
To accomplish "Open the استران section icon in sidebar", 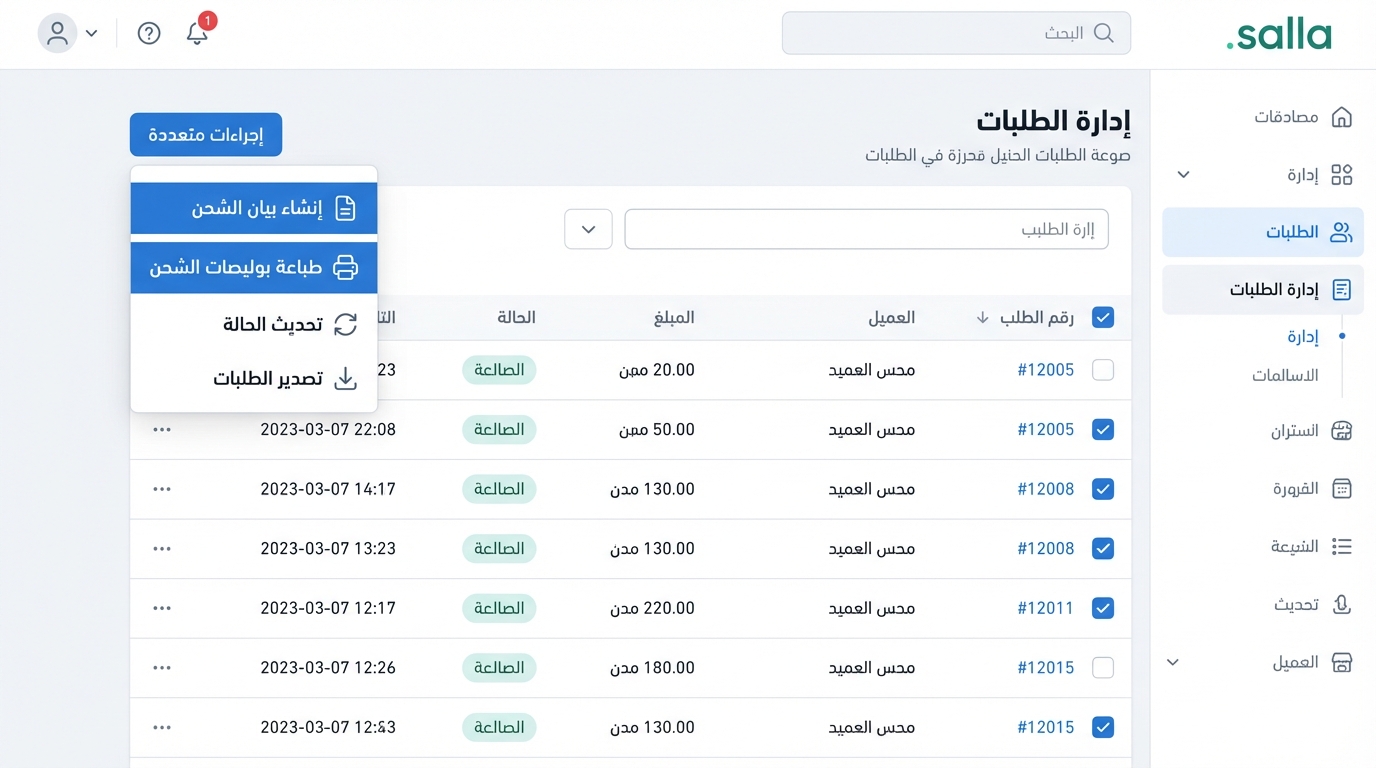I will coord(1342,430).
